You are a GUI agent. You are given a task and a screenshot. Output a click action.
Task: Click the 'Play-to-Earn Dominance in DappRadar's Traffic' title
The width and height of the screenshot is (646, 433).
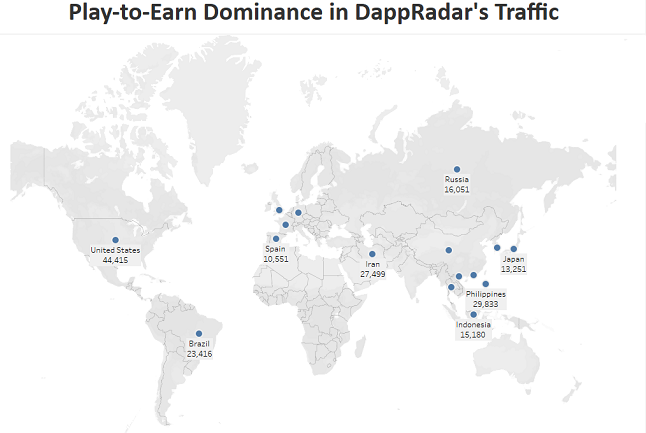314,12
